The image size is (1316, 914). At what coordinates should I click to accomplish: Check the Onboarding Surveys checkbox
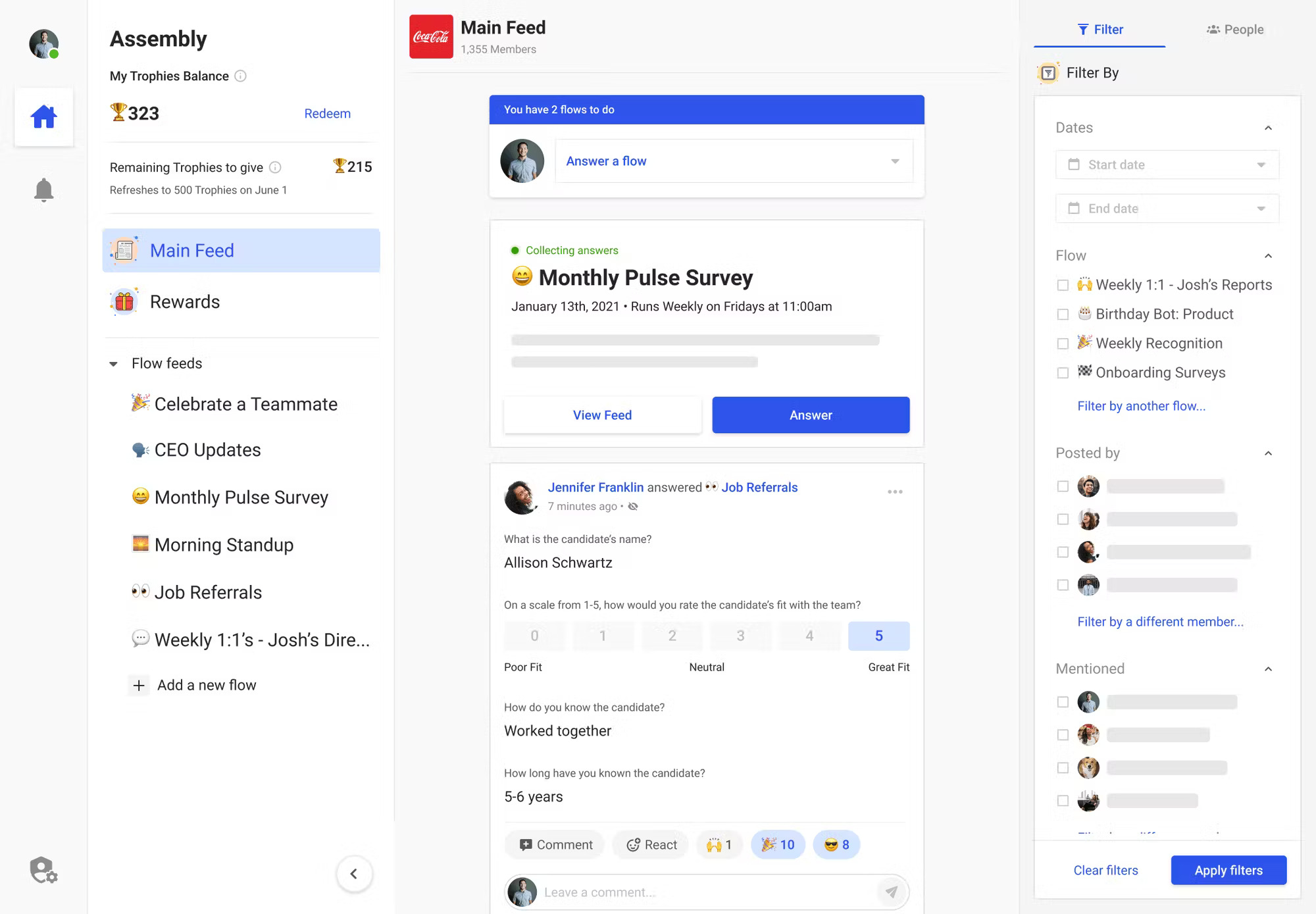point(1063,372)
